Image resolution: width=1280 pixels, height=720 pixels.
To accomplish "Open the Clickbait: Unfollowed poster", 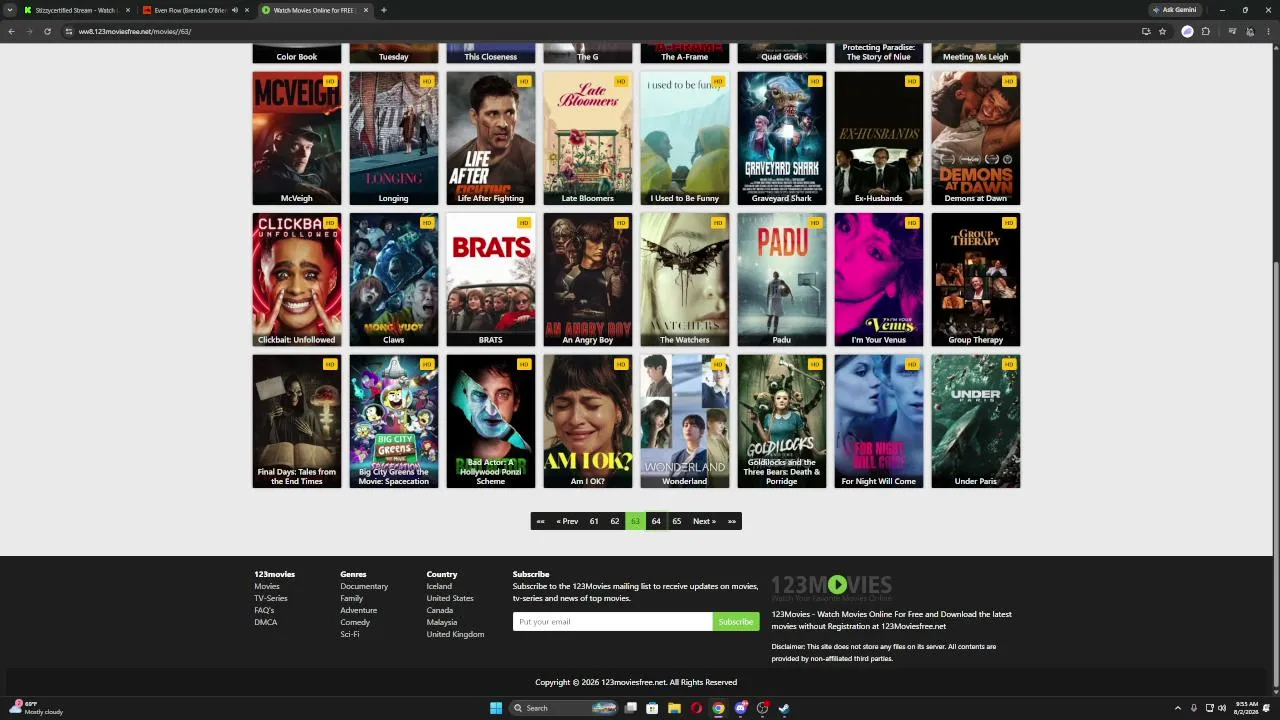I will point(297,280).
